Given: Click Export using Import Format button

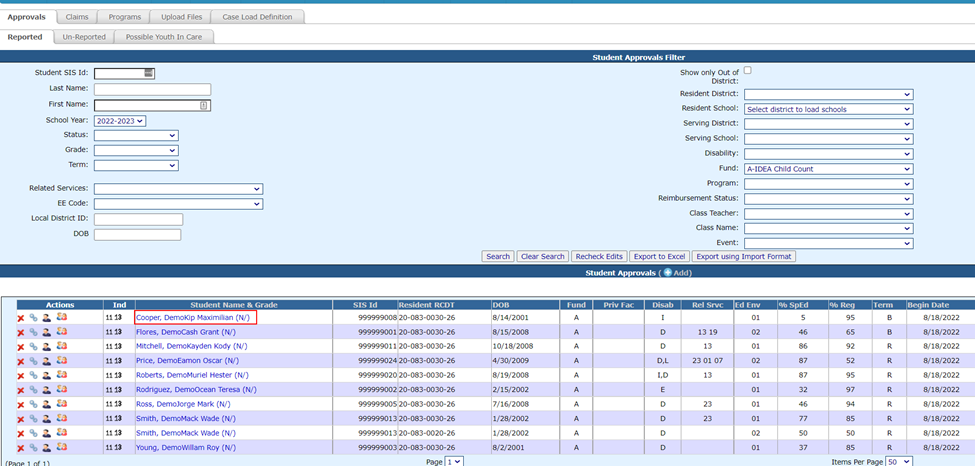Looking at the screenshot, I should click(744, 256).
